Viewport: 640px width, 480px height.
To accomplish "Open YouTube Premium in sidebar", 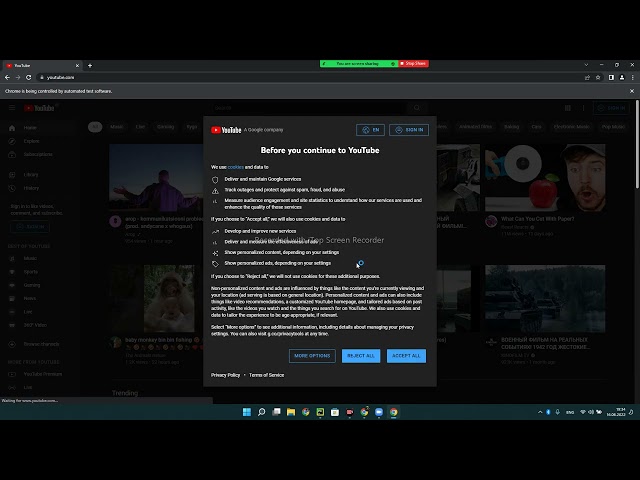I will [x=40, y=374].
